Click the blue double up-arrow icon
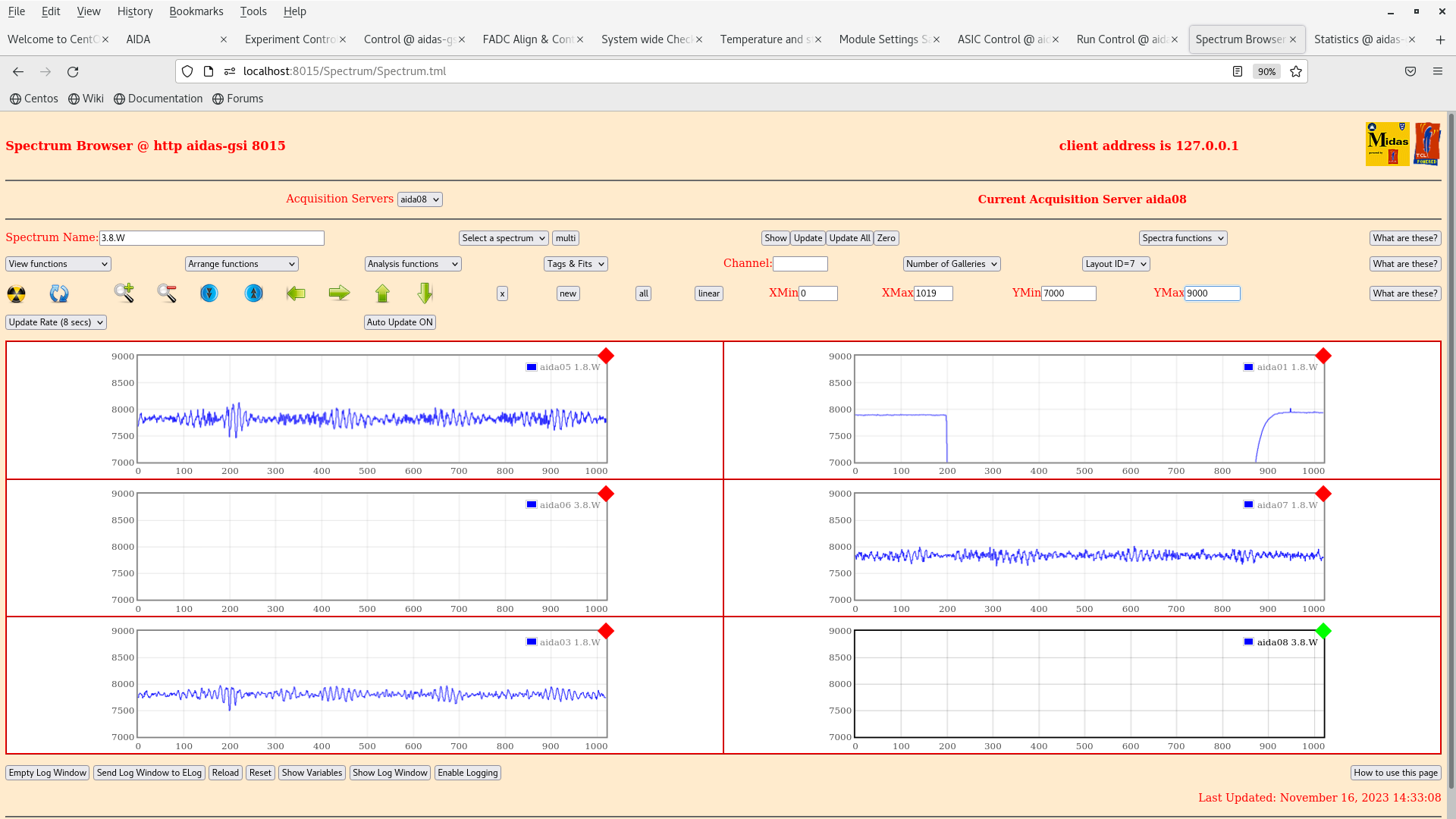Image resolution: width=1456 pixels, height=819 pixels. click(254, 293)
